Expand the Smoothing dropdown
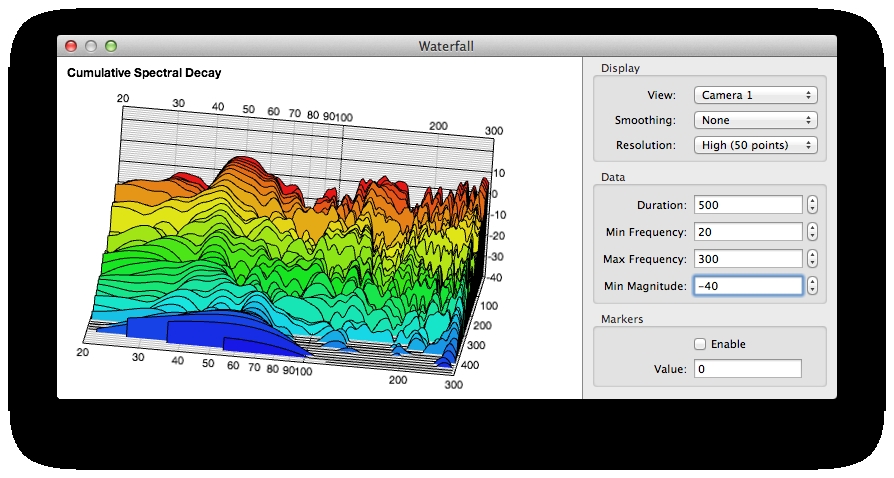This screenshot has height=478, width=894. tap(755, 120)
